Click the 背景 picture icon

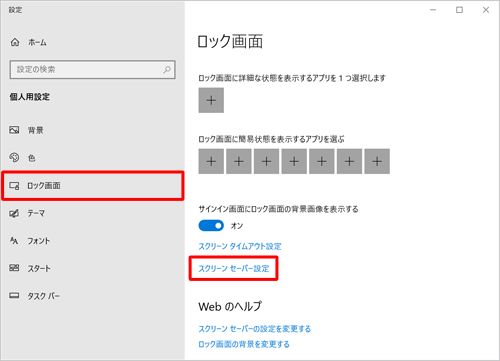coord(14,130)
